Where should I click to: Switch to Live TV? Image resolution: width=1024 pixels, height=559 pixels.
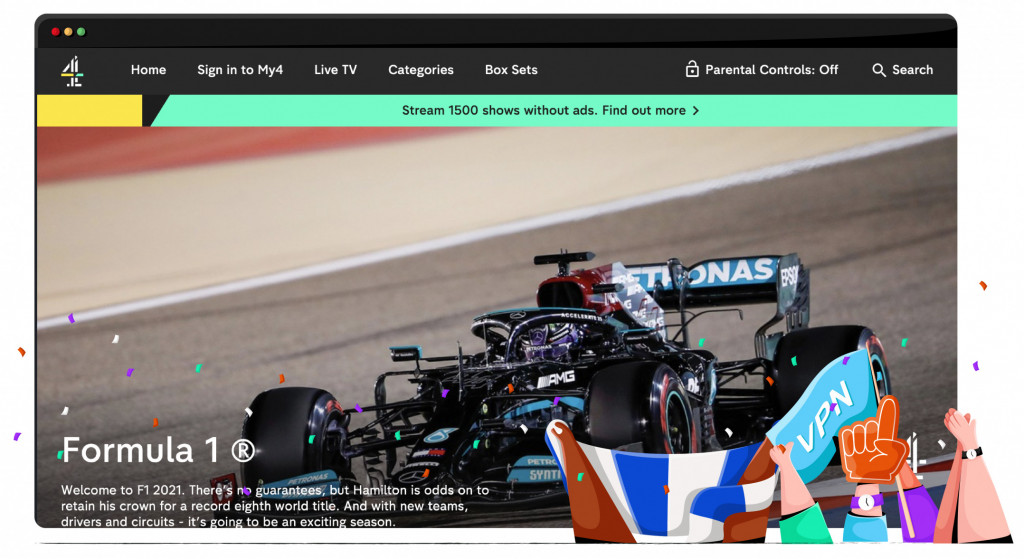pos(335,70)
